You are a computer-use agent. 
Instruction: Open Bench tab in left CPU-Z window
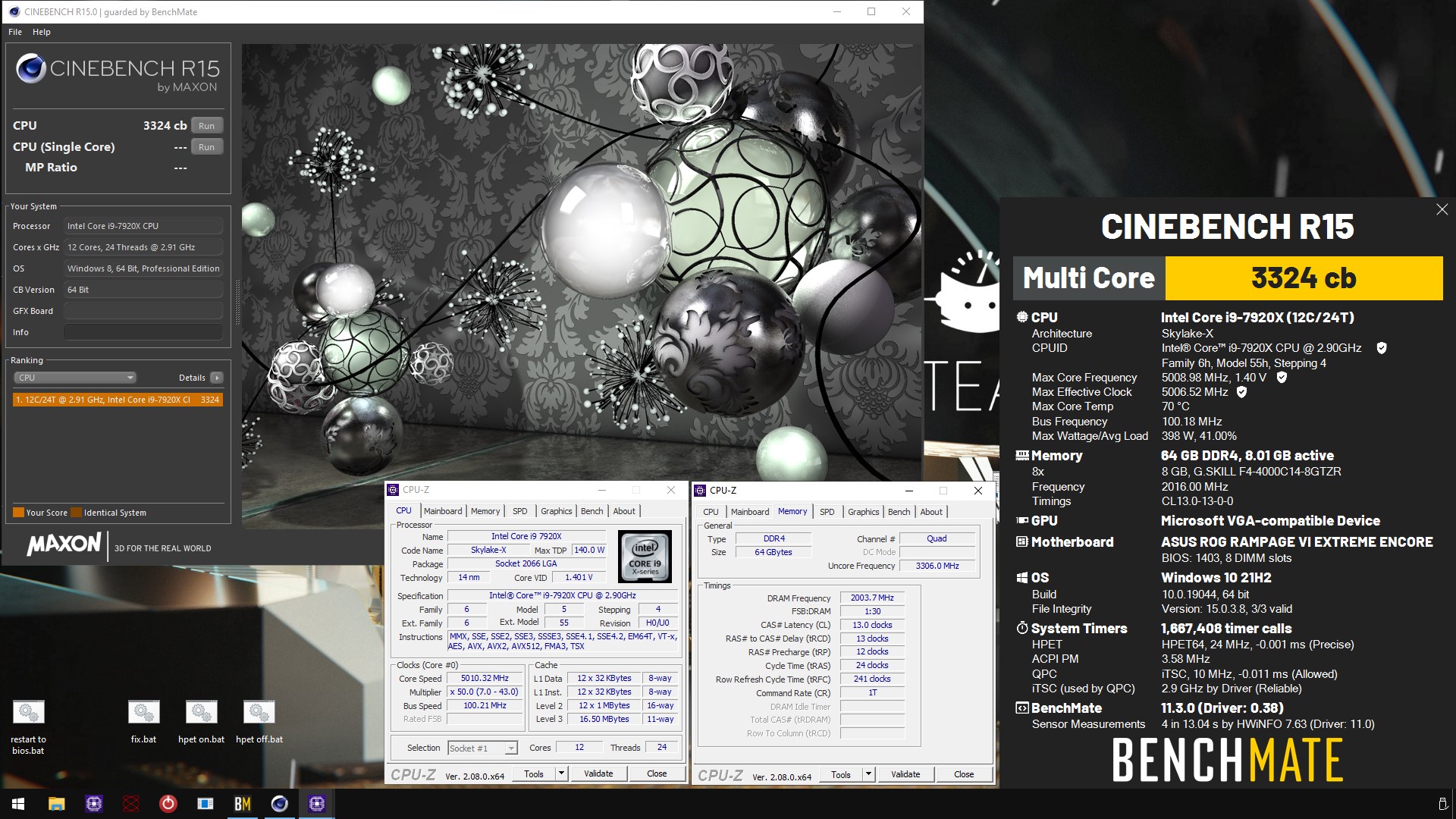pyautogui.click(x=591, y=511)
